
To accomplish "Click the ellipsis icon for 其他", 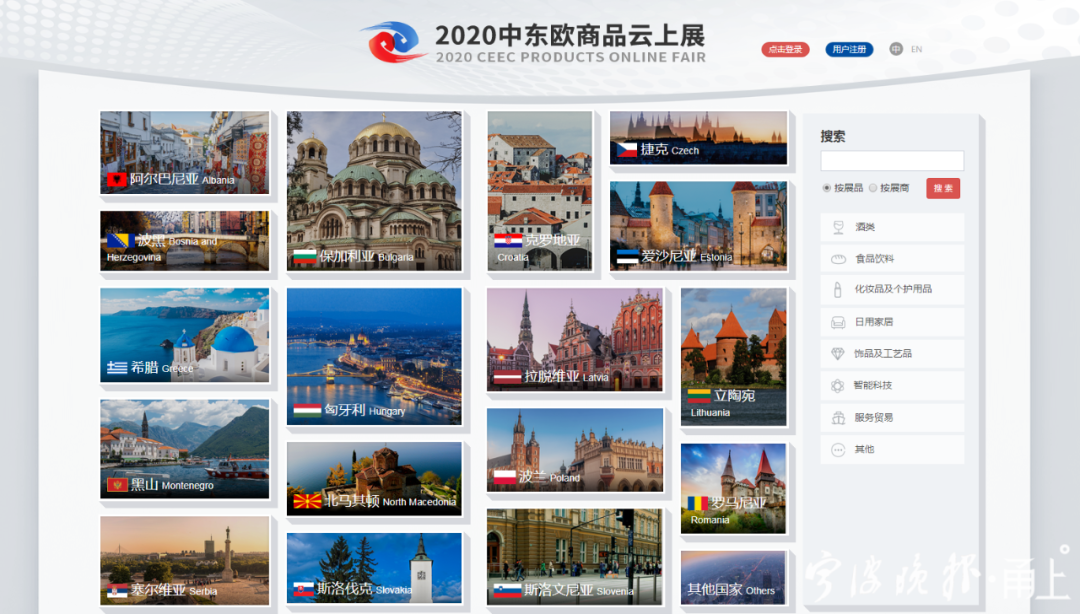I will pos(838,450).
